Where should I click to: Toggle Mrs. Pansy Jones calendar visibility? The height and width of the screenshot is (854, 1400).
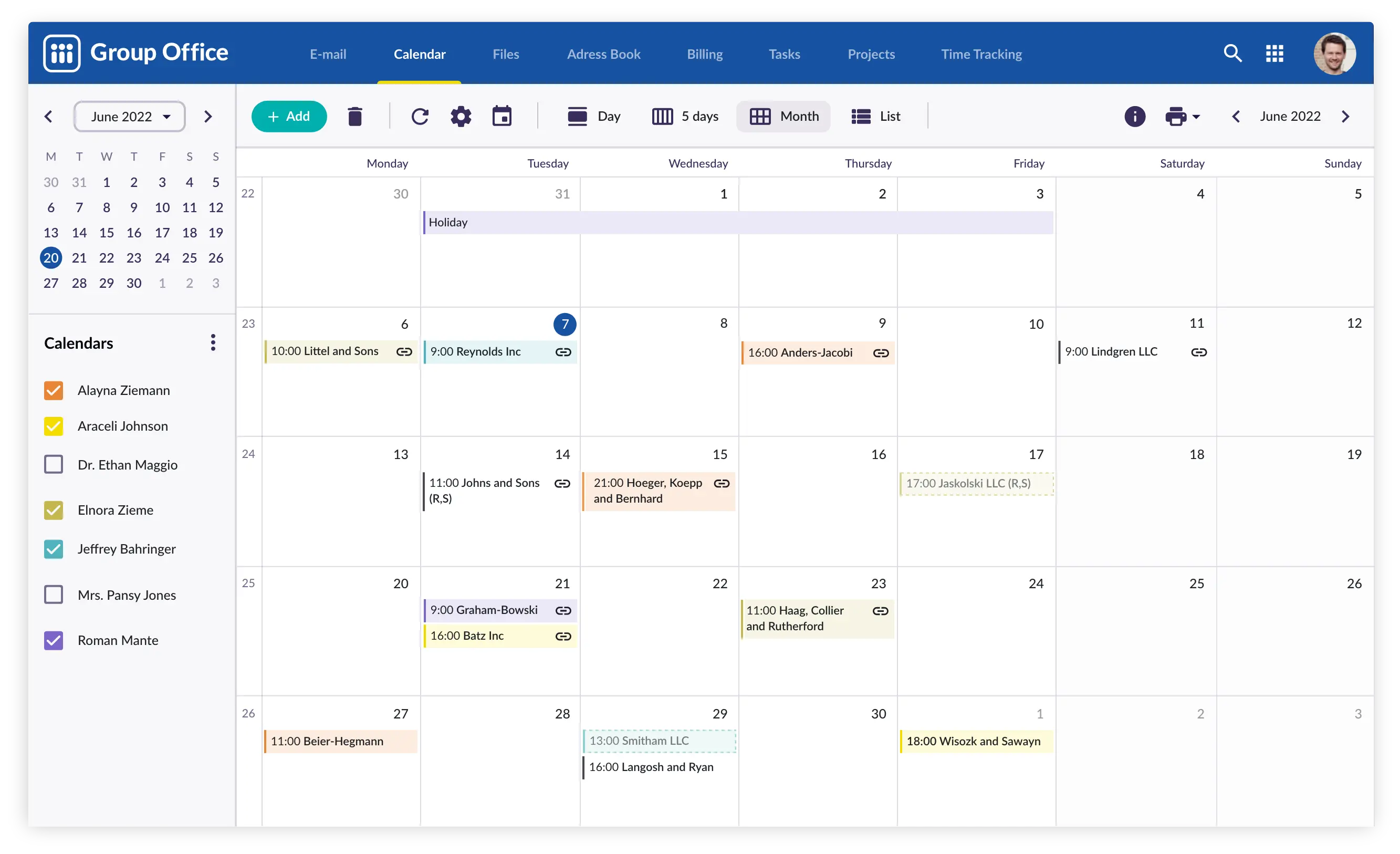tap(54, 594)
